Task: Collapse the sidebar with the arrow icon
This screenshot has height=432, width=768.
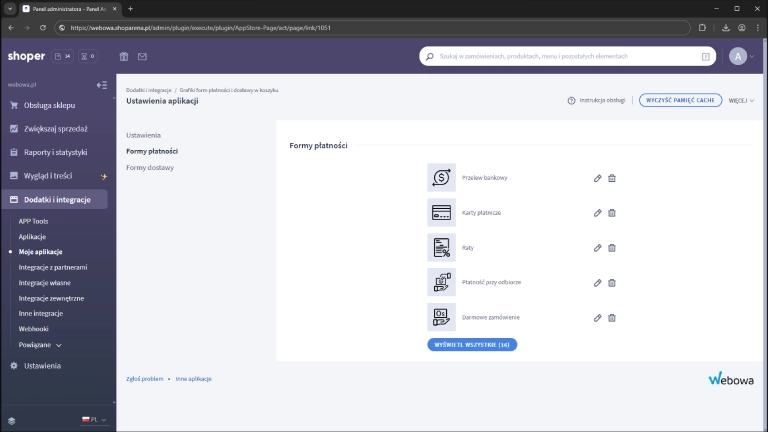Action: coord(101,85)
